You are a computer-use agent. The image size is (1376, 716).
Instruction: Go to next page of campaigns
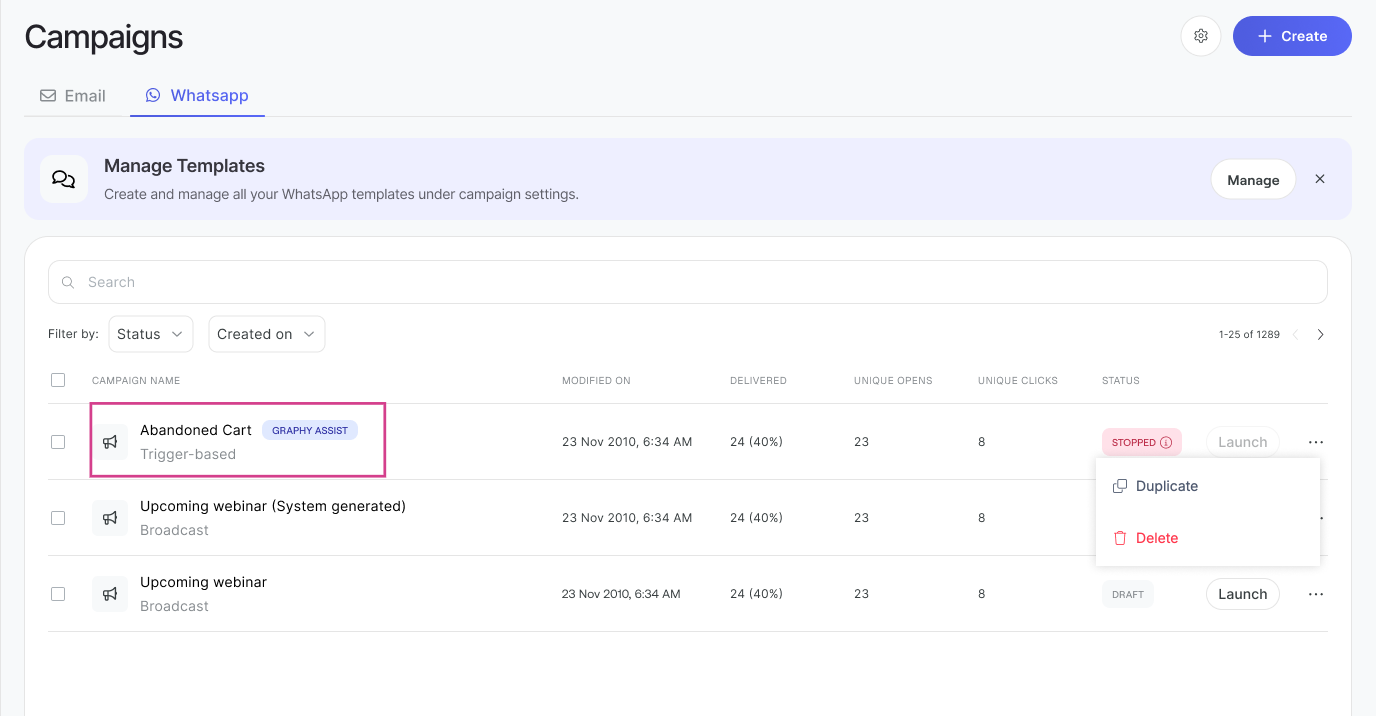click(1320, 334)
